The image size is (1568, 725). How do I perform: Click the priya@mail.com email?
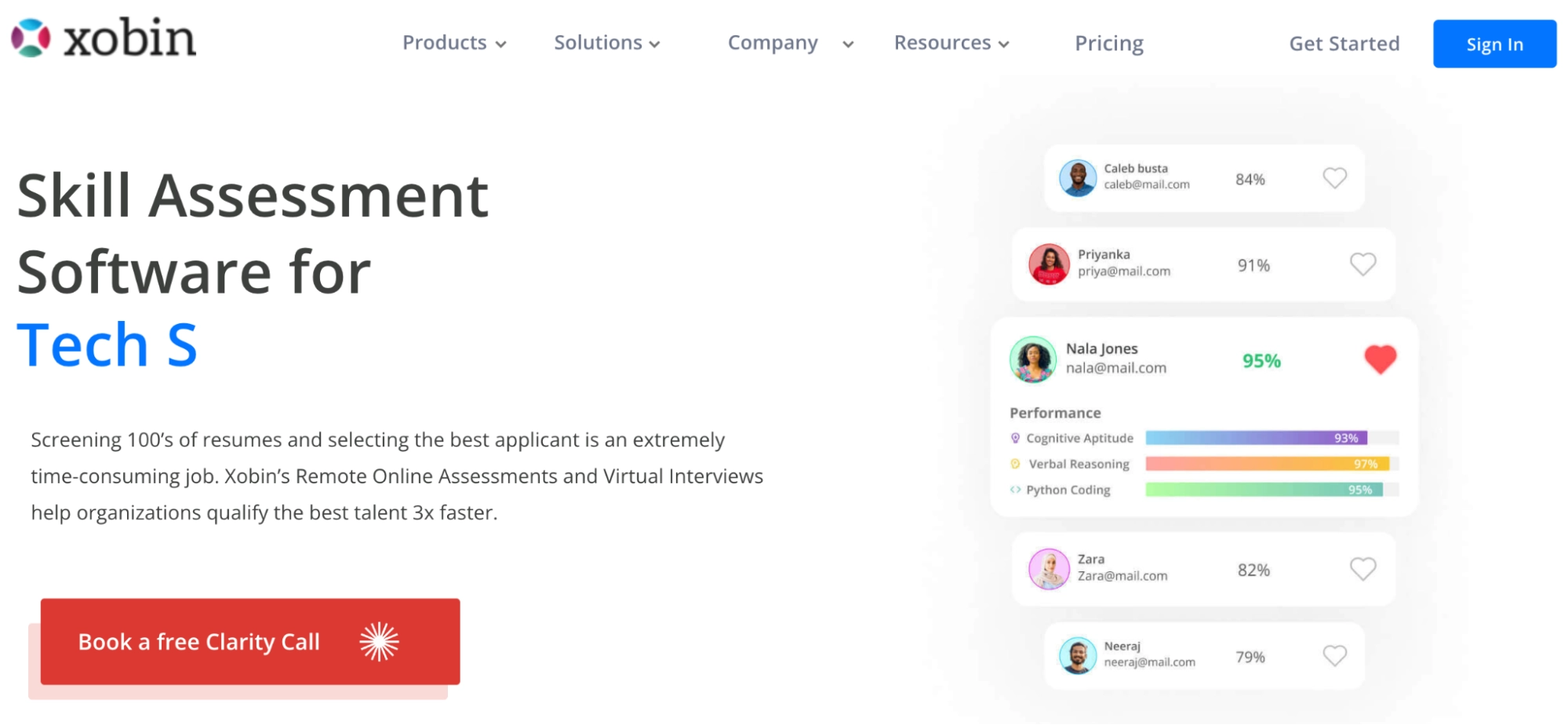[1124, 271]
